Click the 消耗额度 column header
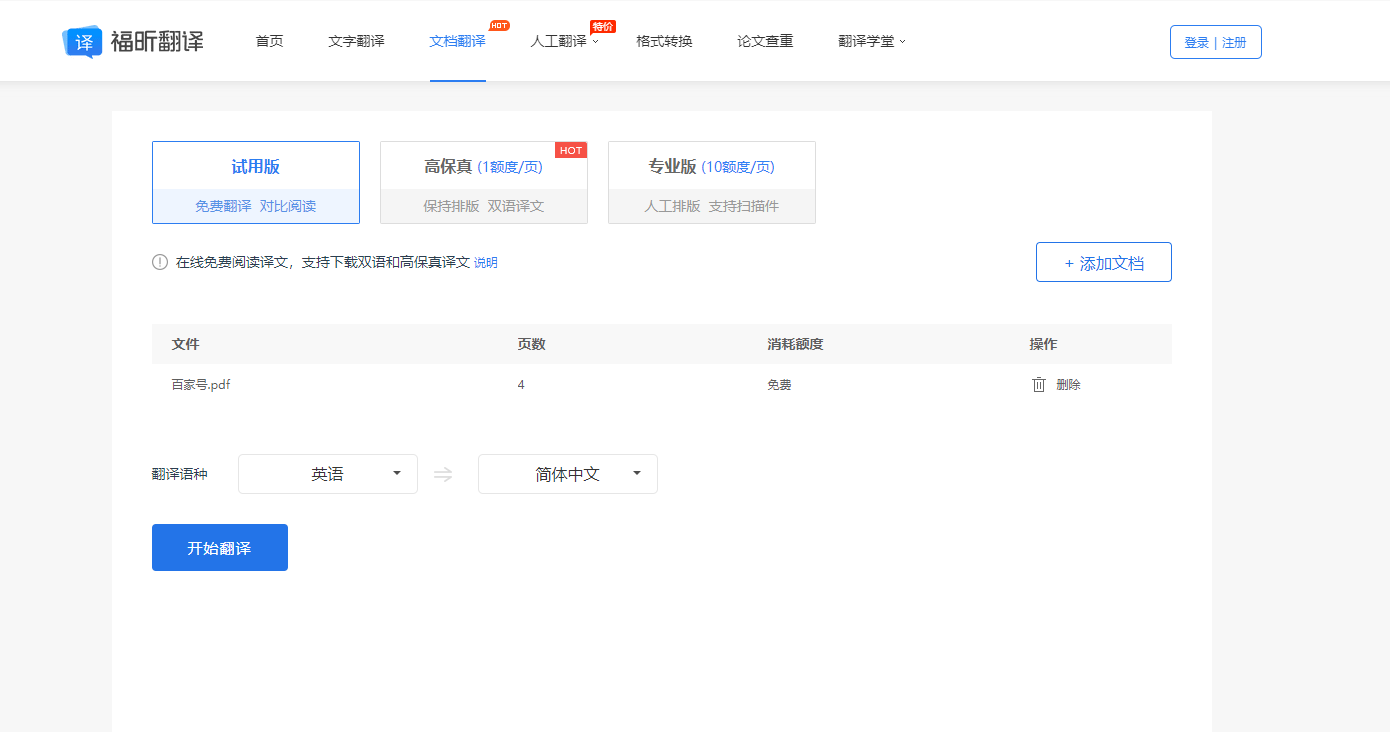This screenshot has height=732, width=1390. coord(795,344)
